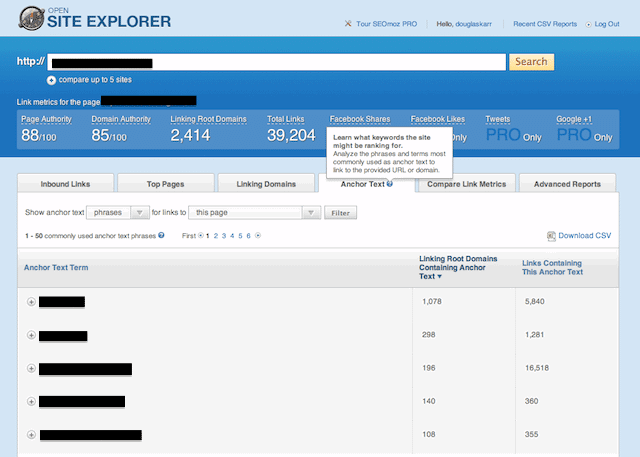
Task: Switch to the Top Pages tab
Action: [166, 184]
